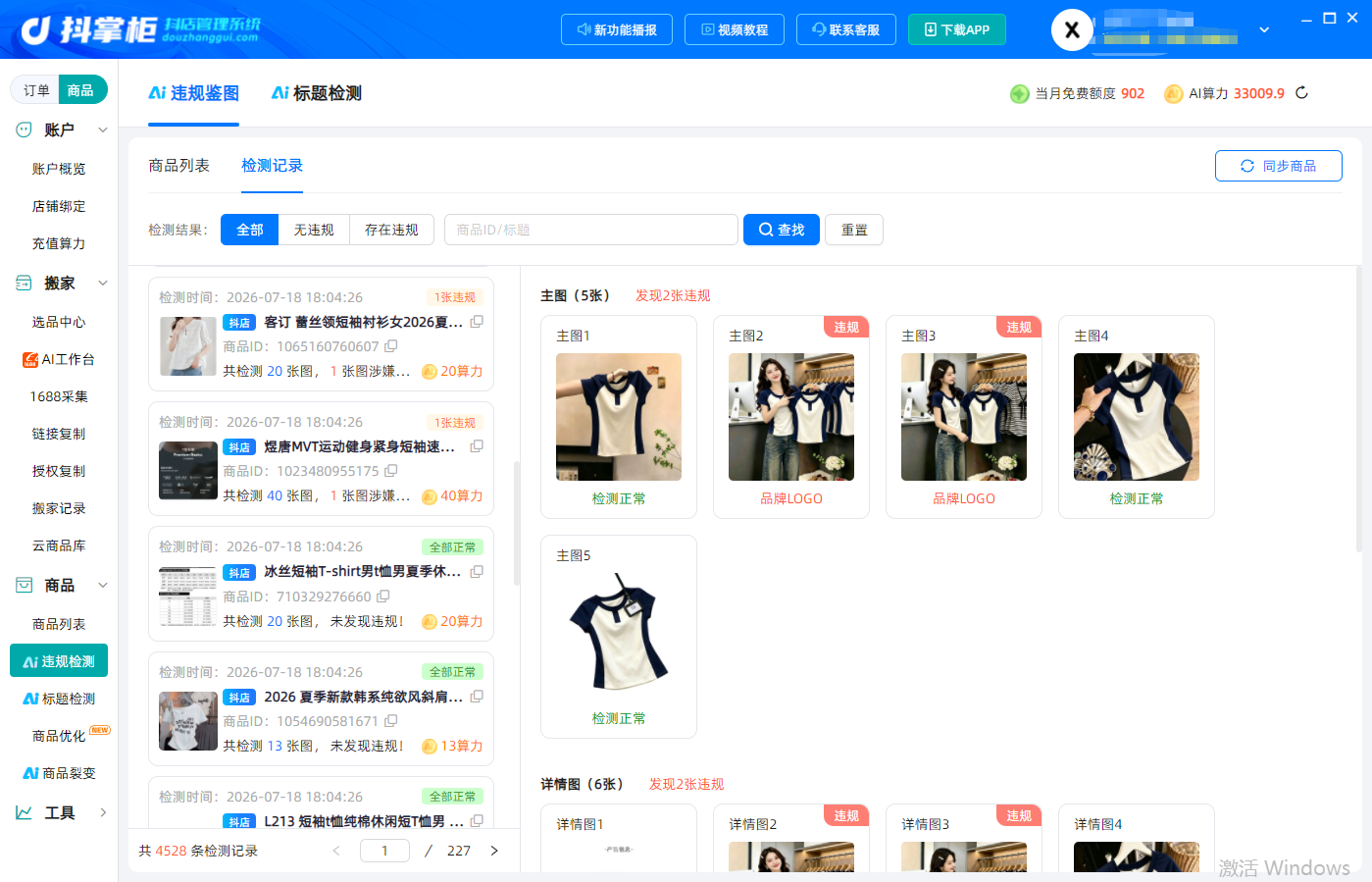Click the 账户 sidebar section icon
Screen dimensions: 1372x882
(x=25, y=130)
